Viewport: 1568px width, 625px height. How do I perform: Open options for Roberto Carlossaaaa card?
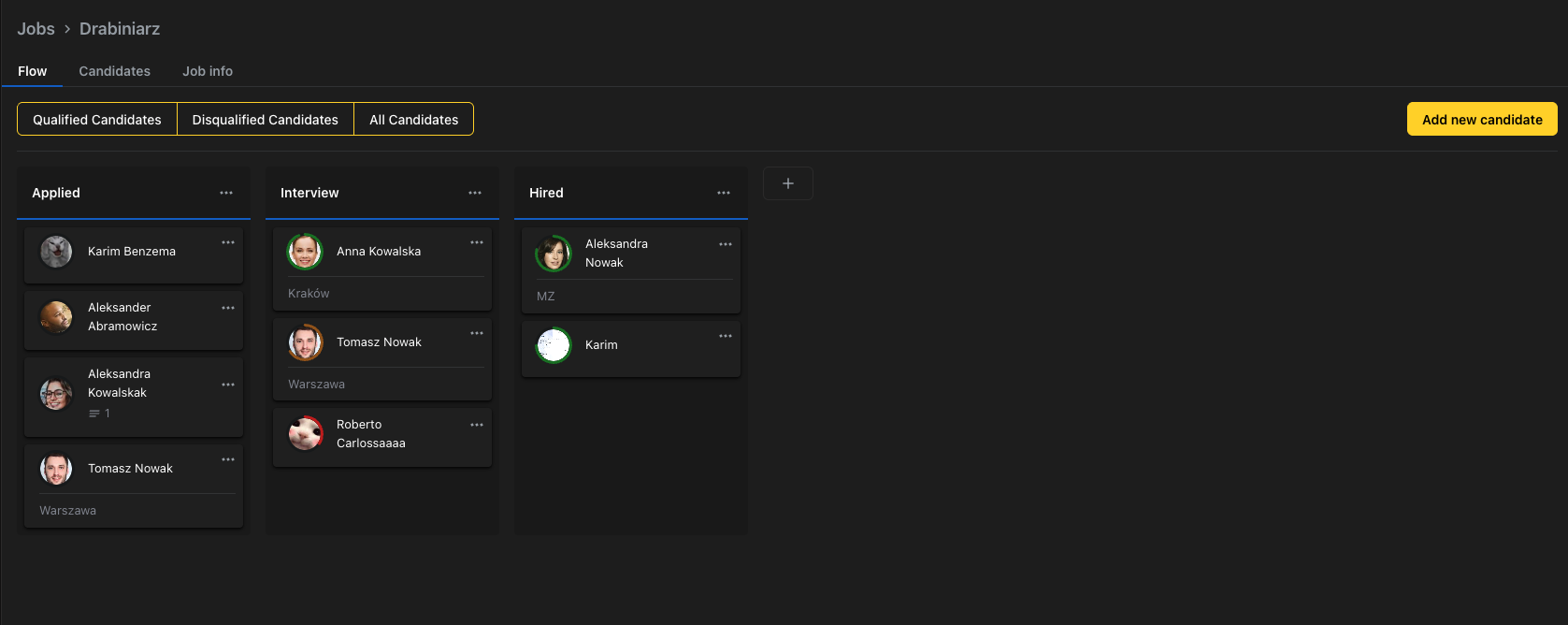click(477, 425)
